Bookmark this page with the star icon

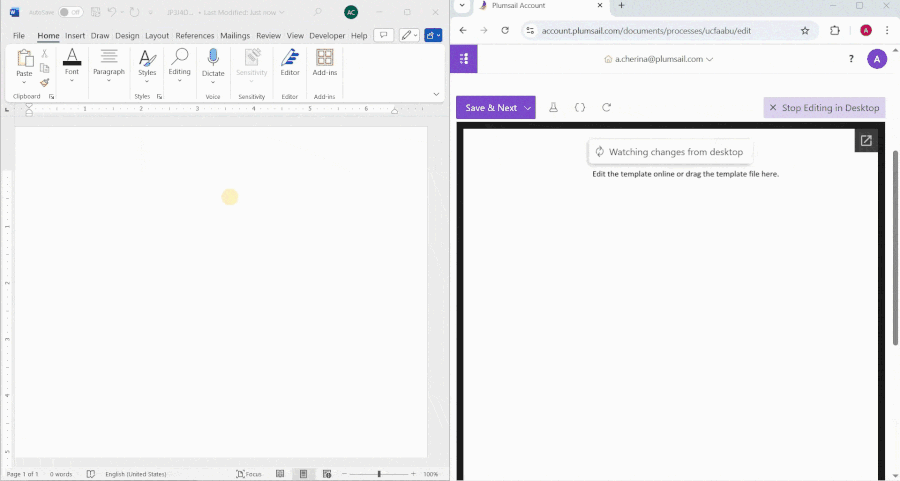805,31
